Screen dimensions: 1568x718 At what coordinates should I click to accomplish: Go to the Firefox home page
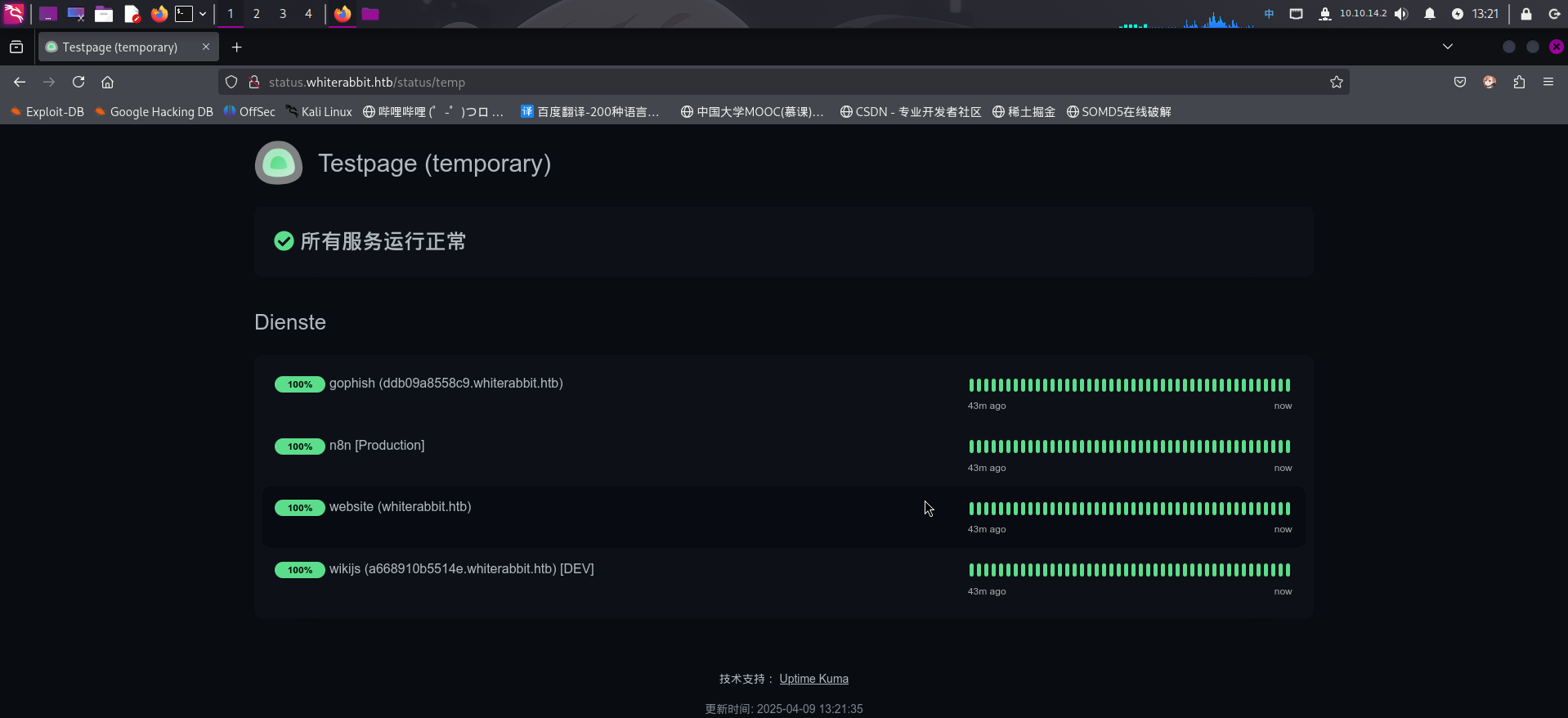[x=107, y=82]
